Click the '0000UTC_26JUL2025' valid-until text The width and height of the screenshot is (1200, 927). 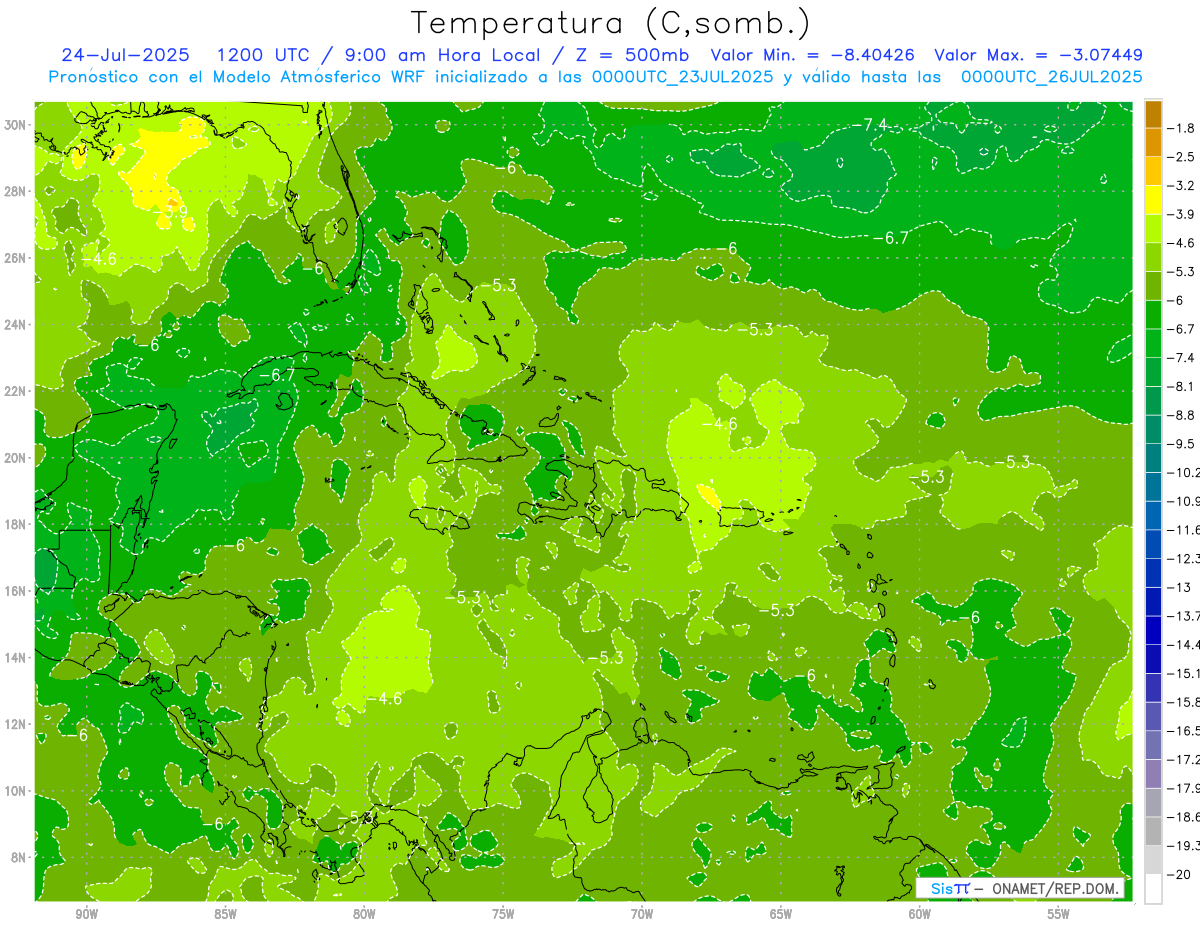1051,77
